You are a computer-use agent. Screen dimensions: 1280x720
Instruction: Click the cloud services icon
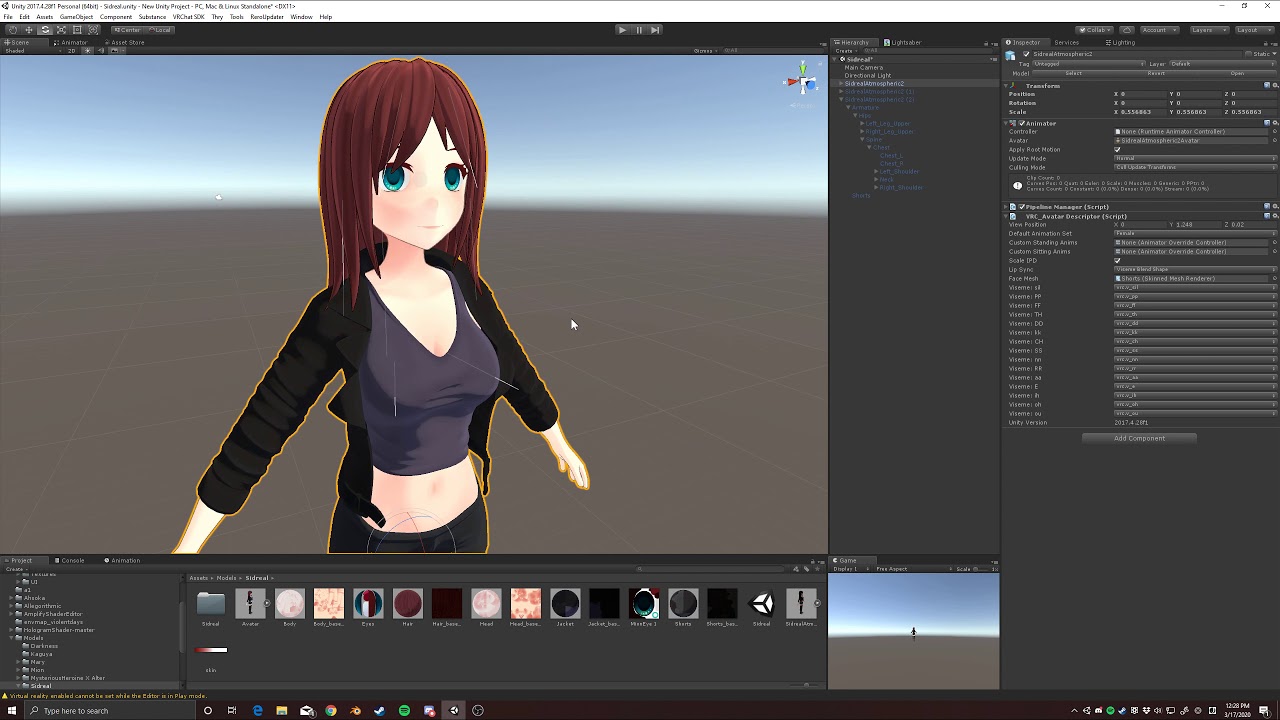pos(1127,30)
